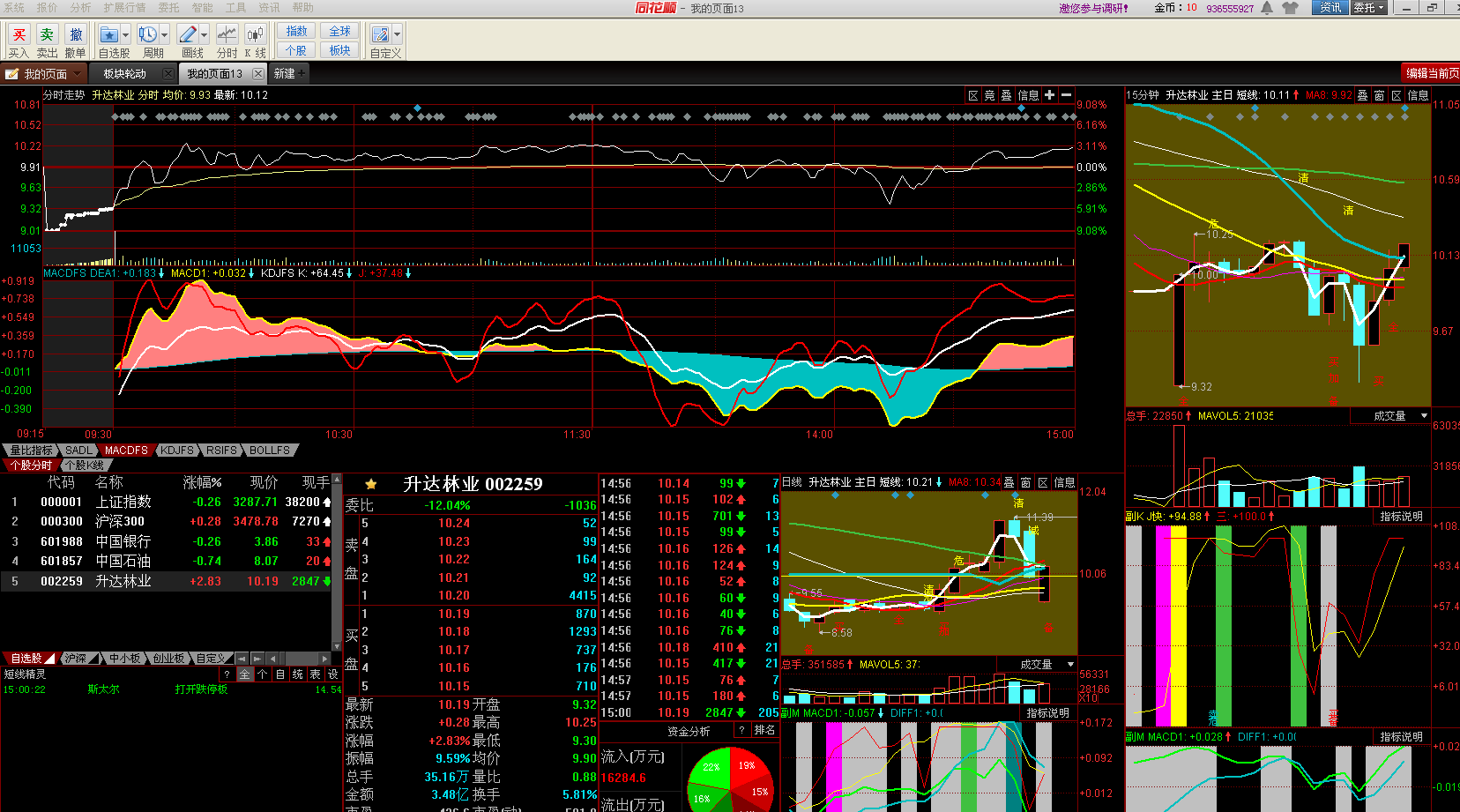Viewport: 1460px width, 812px height.
Task: Expand the 自选股 toolbar dropdown arrow
Action: 126,34
